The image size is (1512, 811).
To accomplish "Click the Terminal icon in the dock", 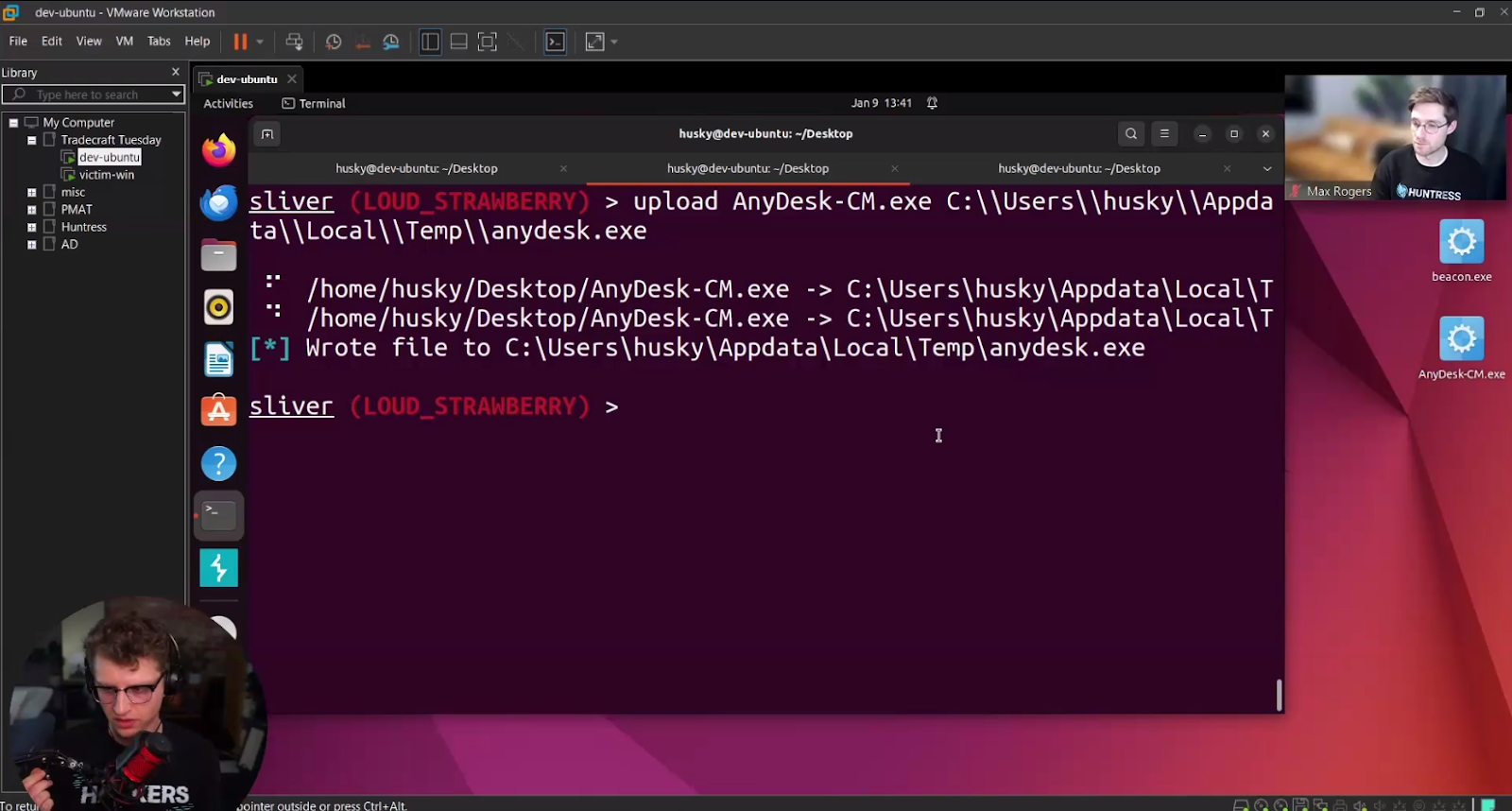I will (x=219, y=515).
